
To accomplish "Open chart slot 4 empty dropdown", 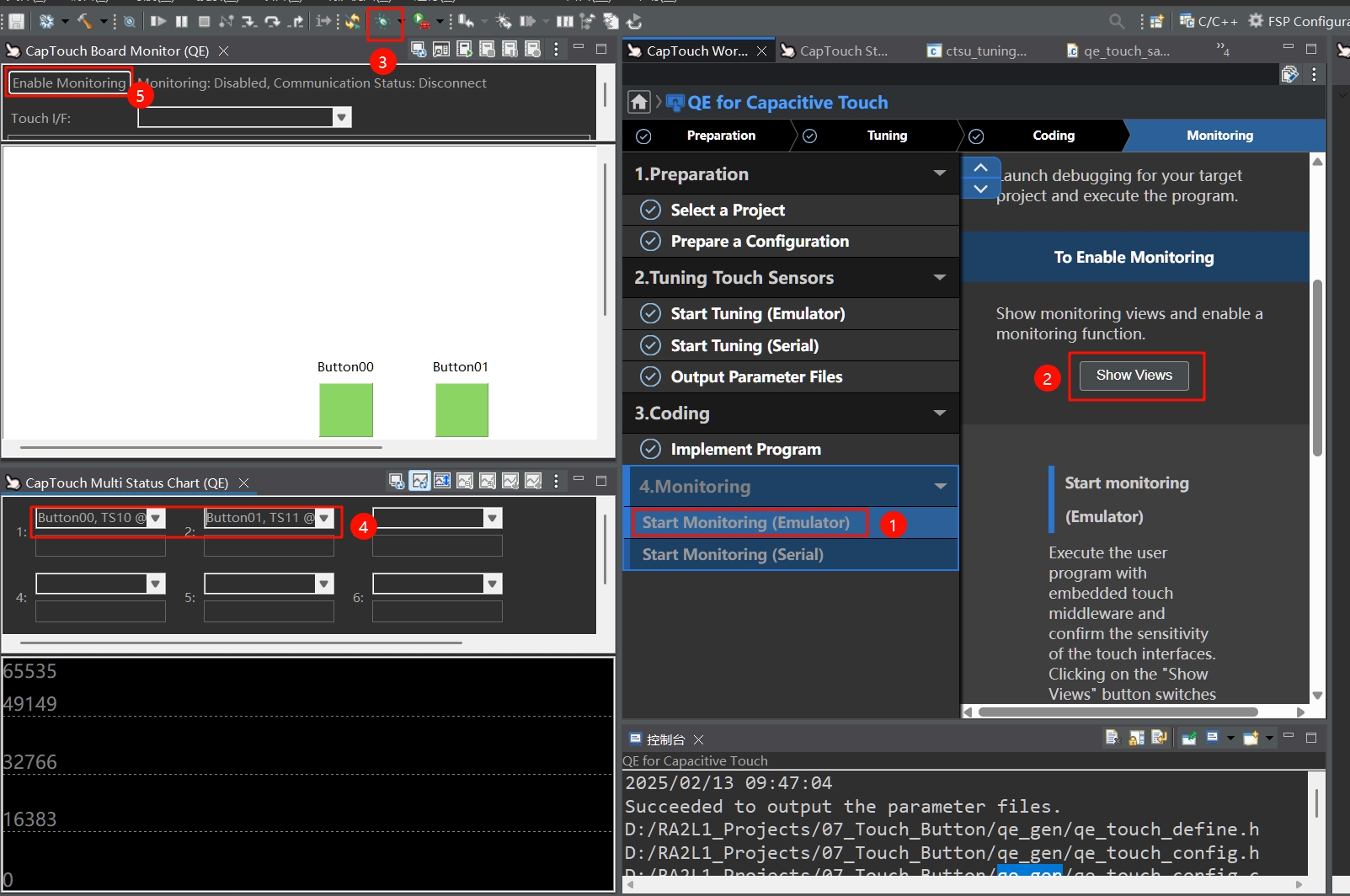I will (x=156, y=584).
